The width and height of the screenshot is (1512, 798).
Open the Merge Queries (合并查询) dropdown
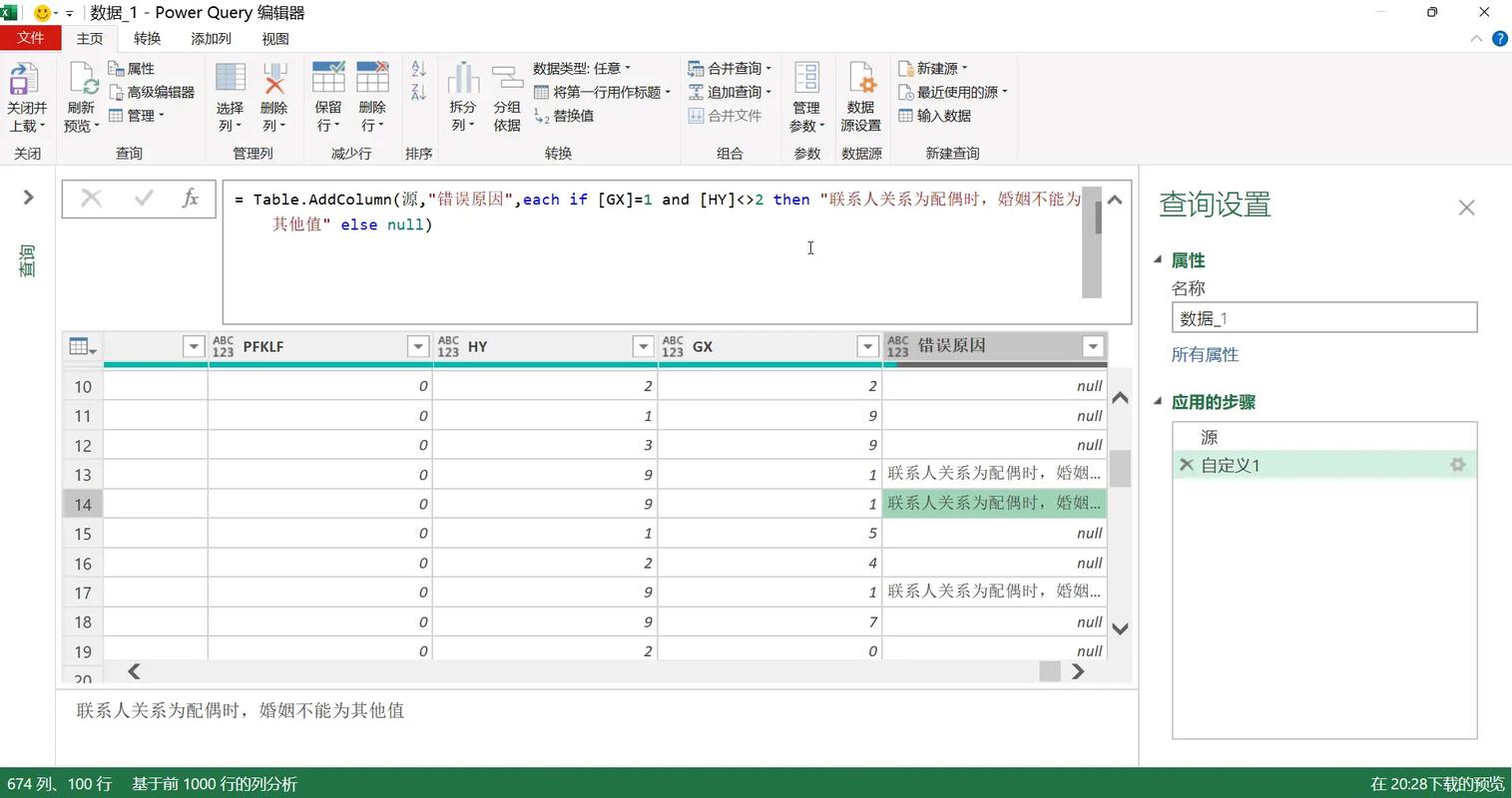coord(730,68)
